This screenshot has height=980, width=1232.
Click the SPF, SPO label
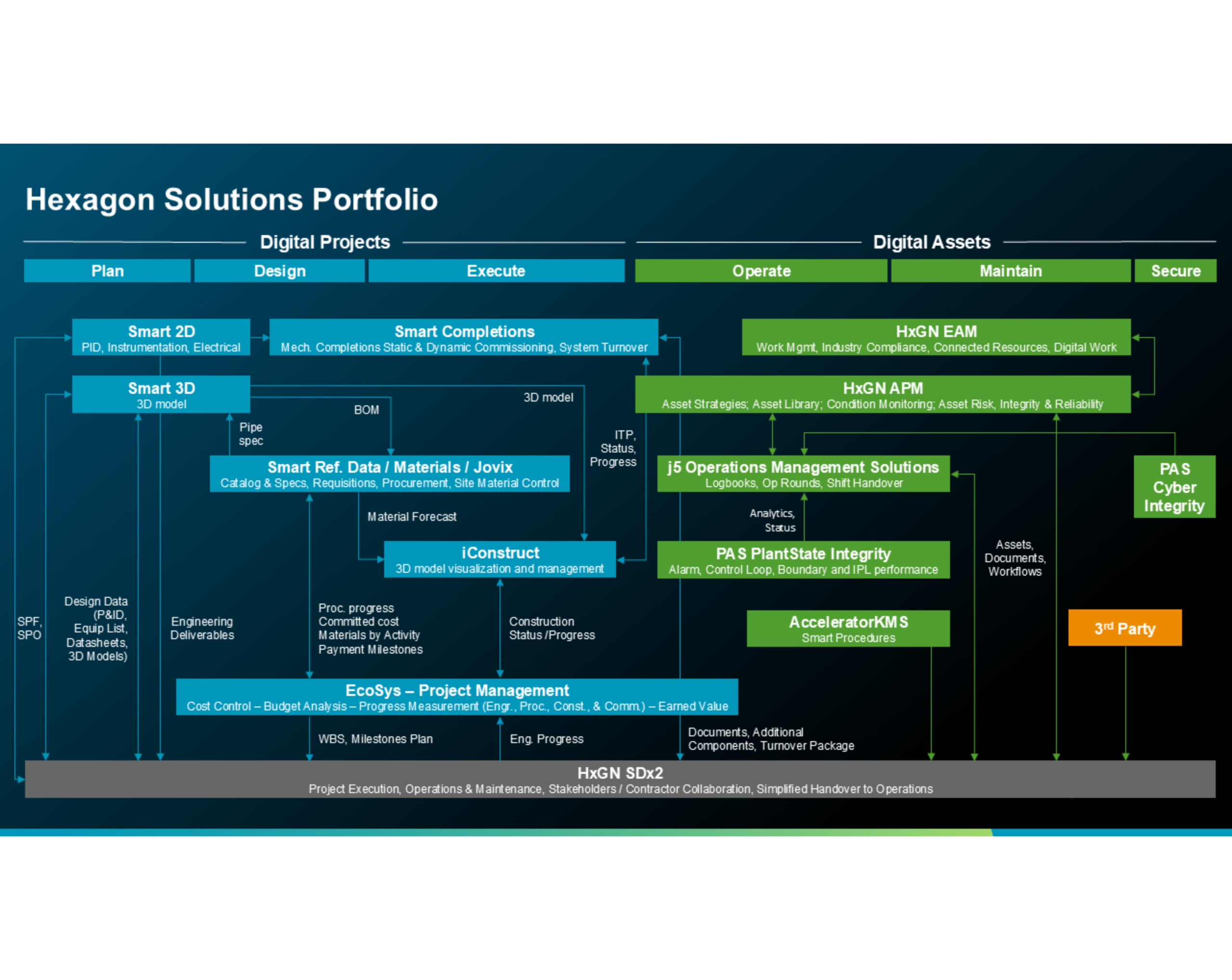(x=29, y=628)
